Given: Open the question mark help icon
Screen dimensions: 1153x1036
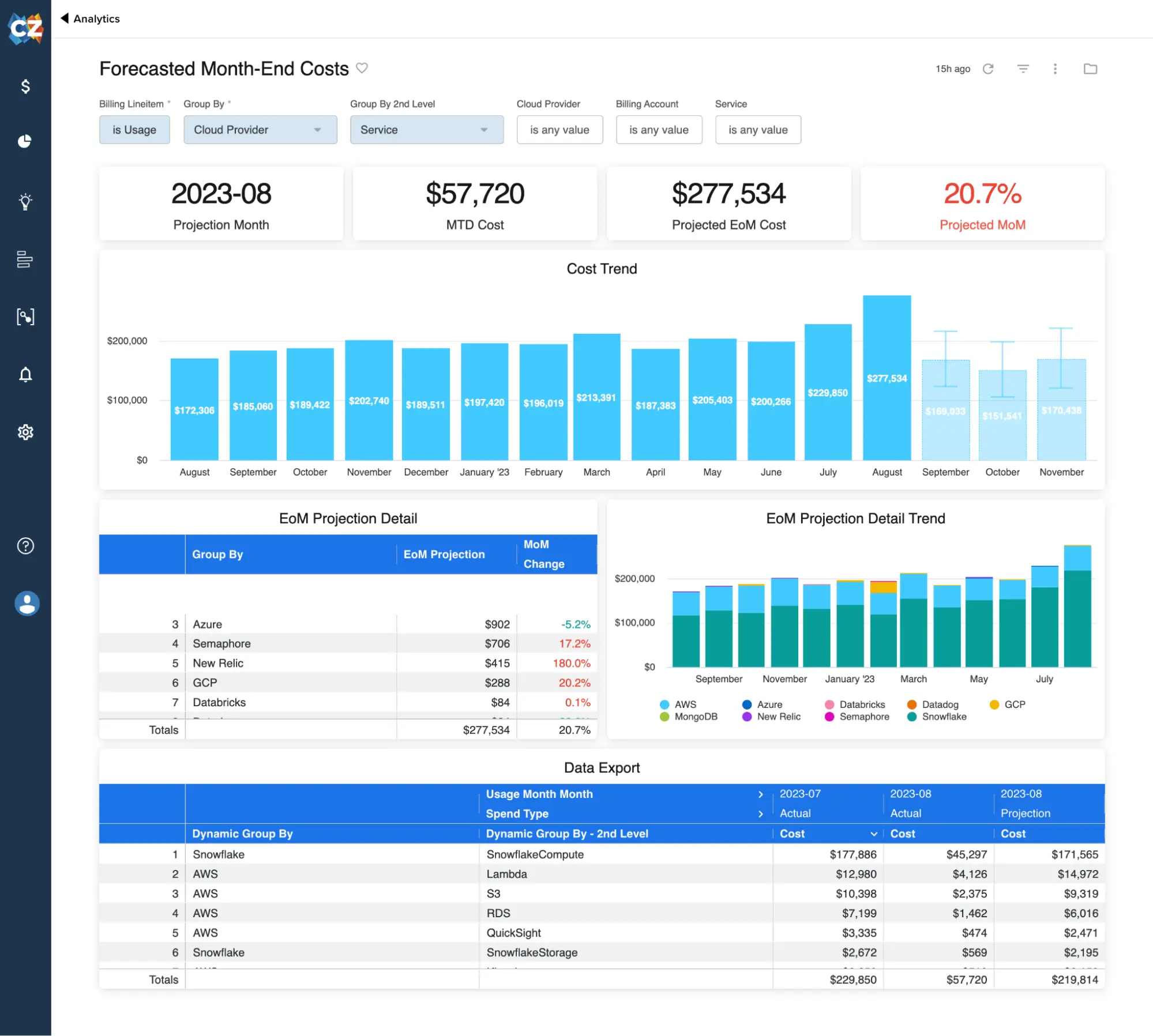Looking at the screenshot, I should pos(25,545).
